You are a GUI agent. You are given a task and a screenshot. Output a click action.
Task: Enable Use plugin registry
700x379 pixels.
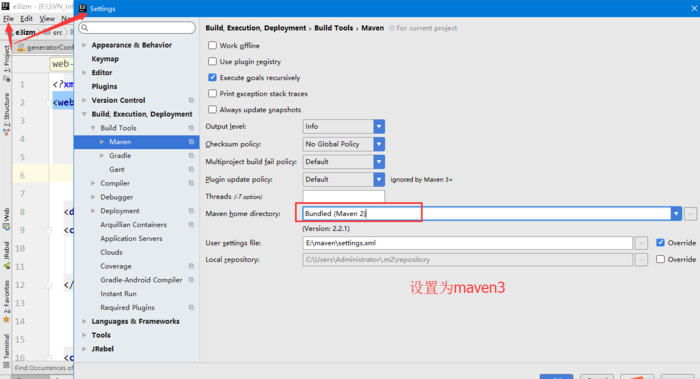coord(212,62)
